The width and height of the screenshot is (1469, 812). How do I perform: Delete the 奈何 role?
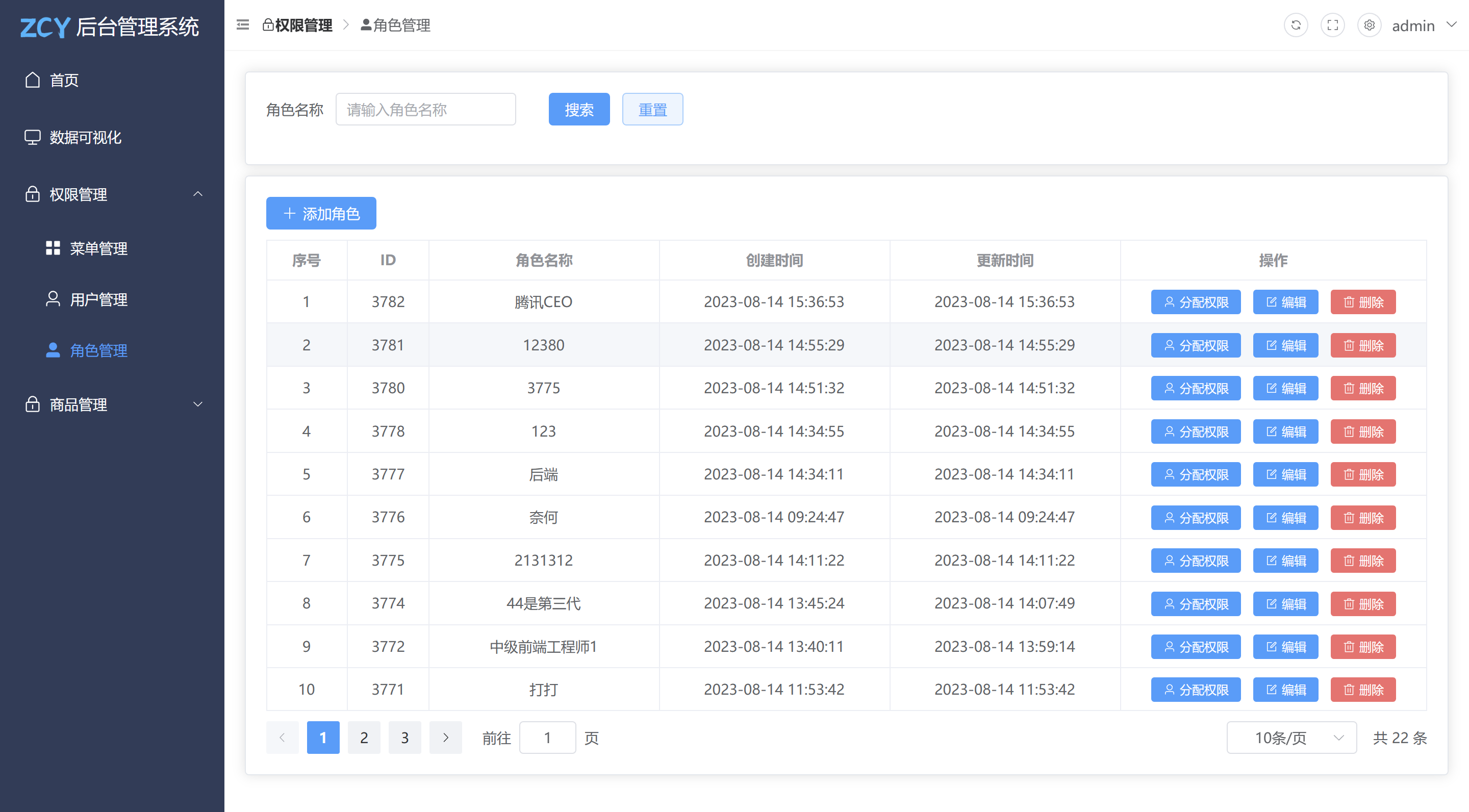click(1363, 518)
